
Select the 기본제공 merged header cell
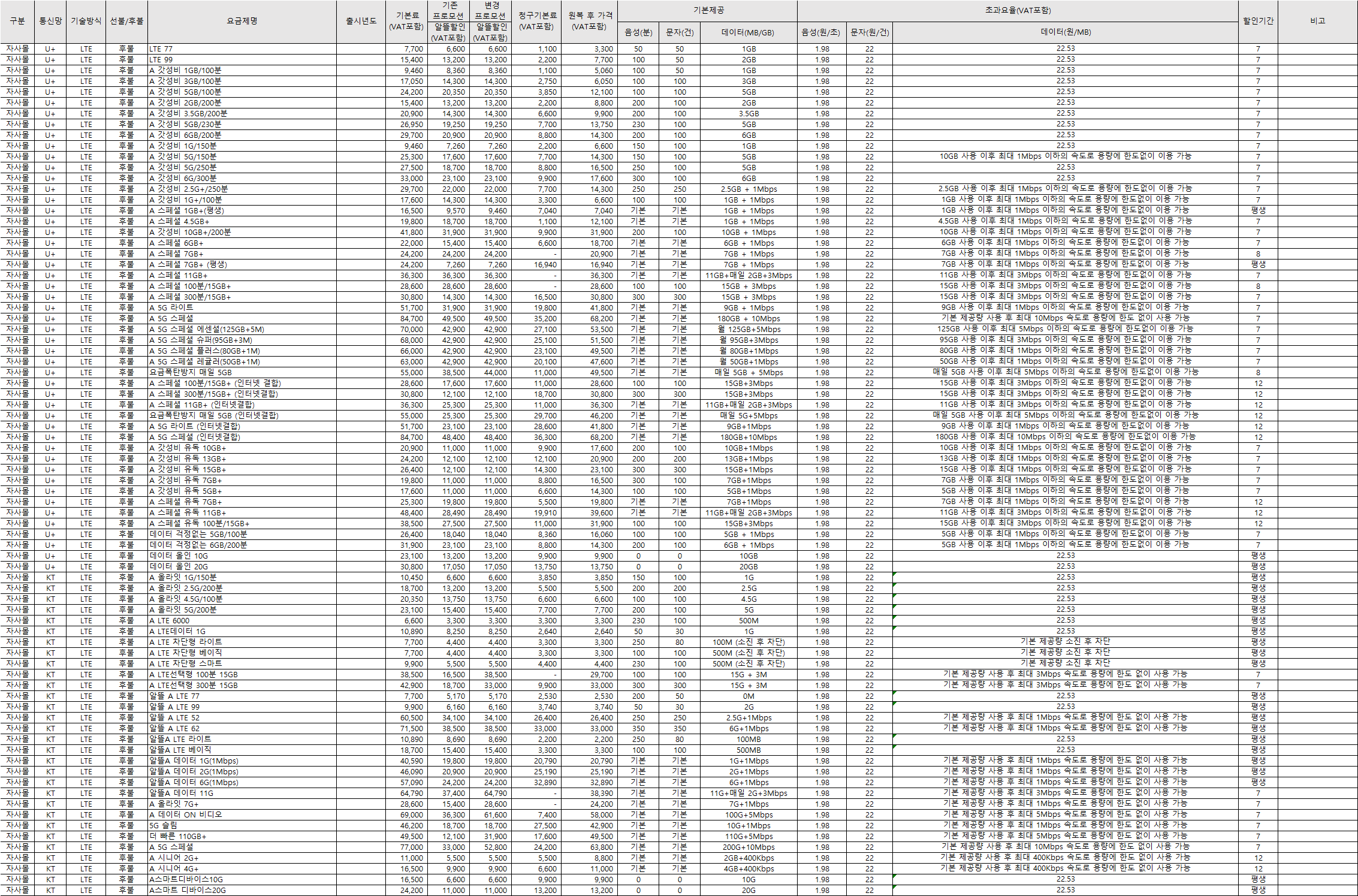click(708, 10)
